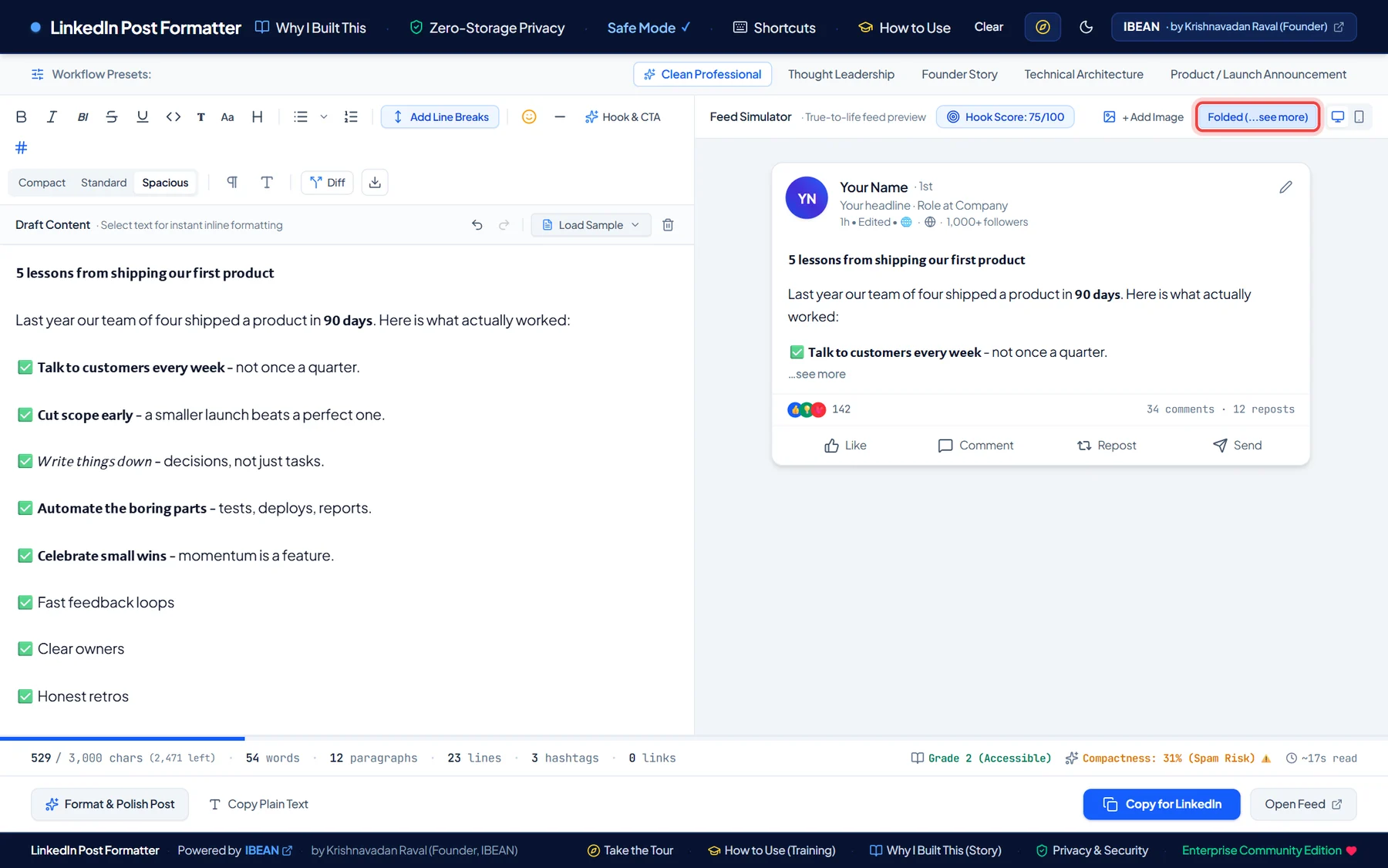1388x868 pixels.
Task: Open the Load Sample dropdown
Action: point(591,225)
